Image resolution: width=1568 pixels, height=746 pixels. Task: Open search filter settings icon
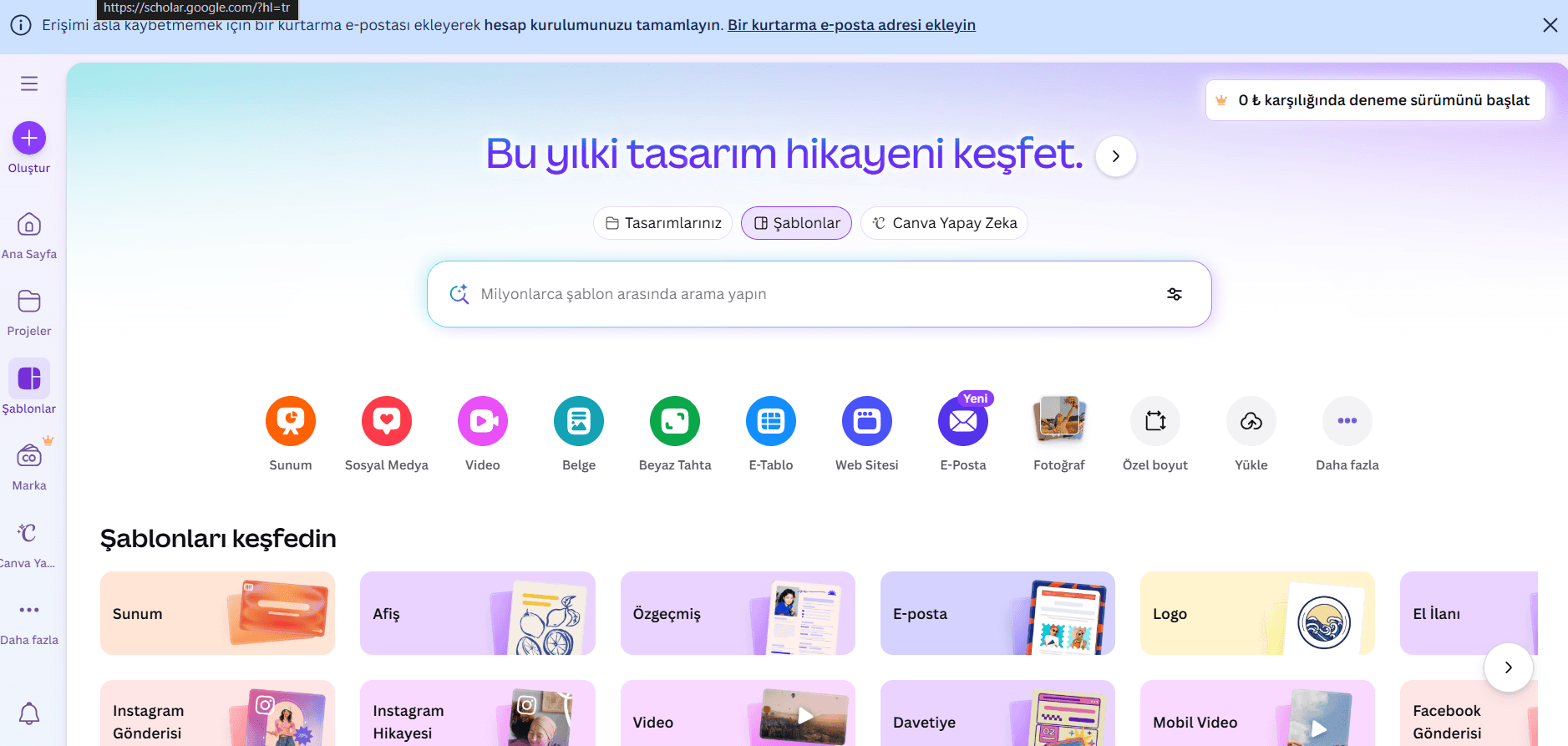[1175, 294]
